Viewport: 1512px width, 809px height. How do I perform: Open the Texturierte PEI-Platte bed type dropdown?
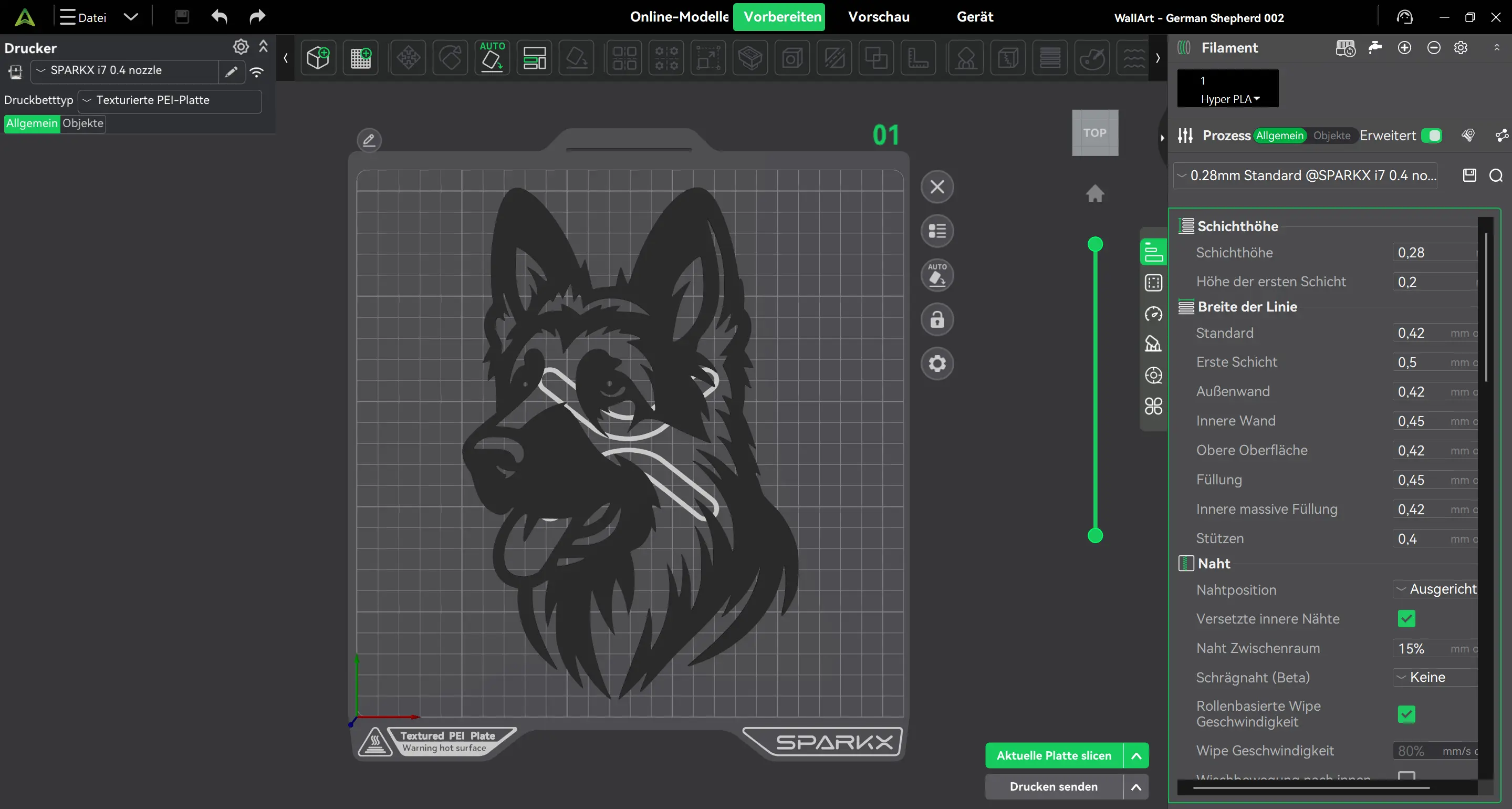170,100
